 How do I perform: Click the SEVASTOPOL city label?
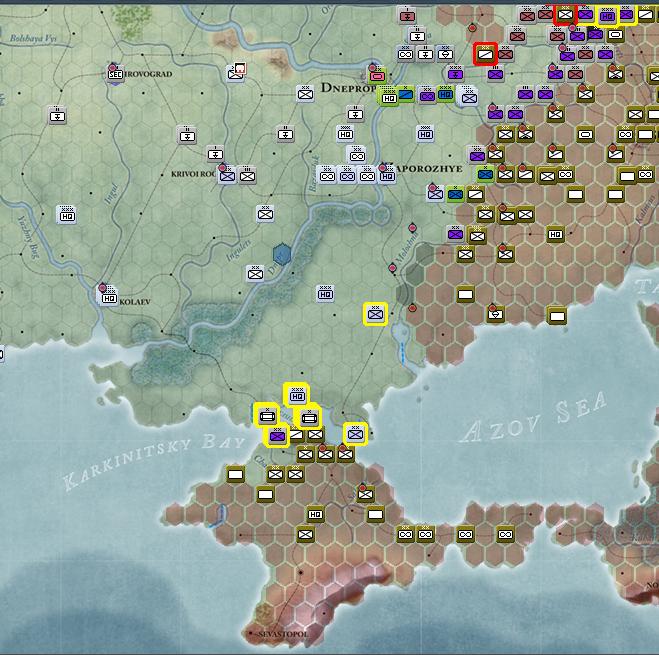pos(283,634)
